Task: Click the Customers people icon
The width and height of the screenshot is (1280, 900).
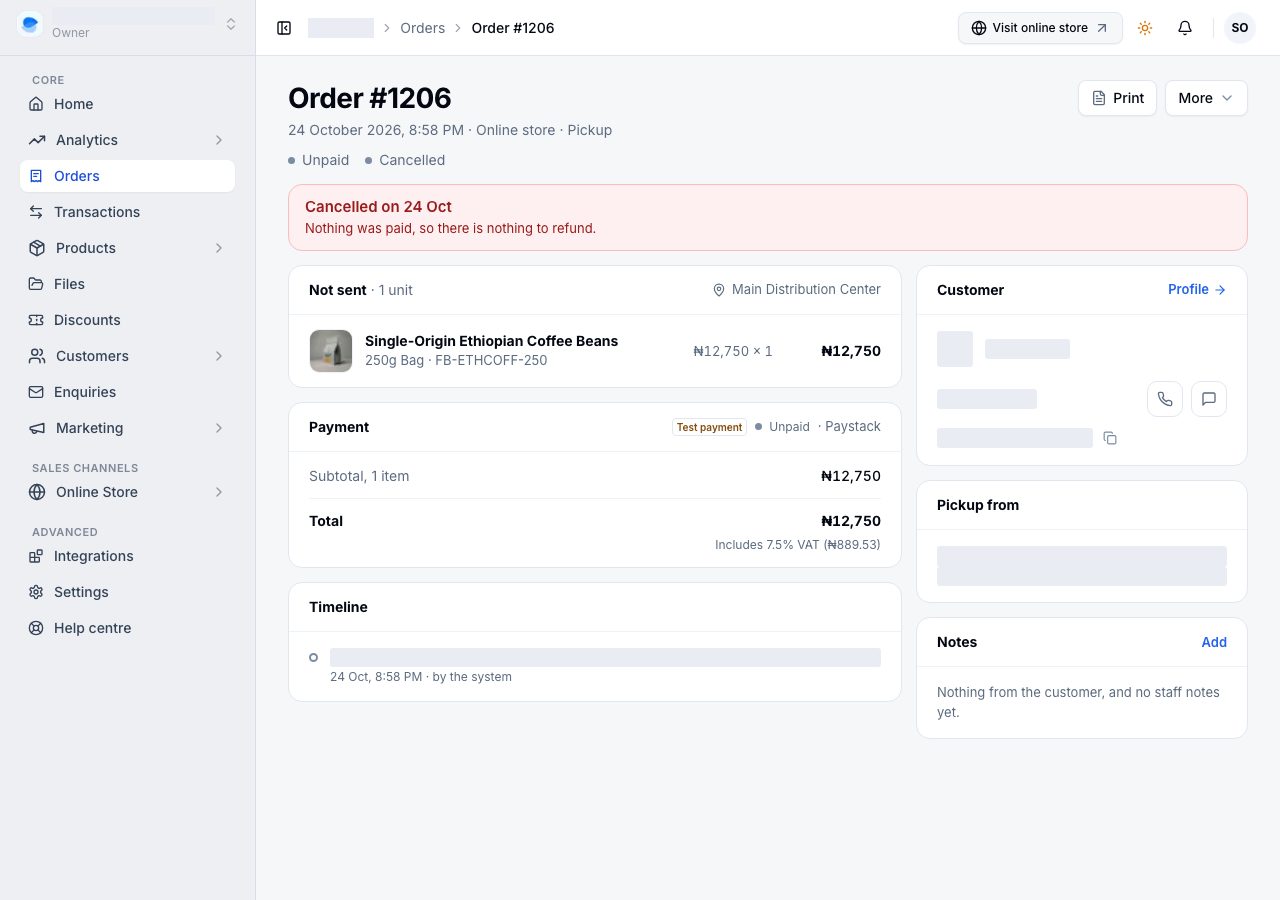Action: point(37,356)
